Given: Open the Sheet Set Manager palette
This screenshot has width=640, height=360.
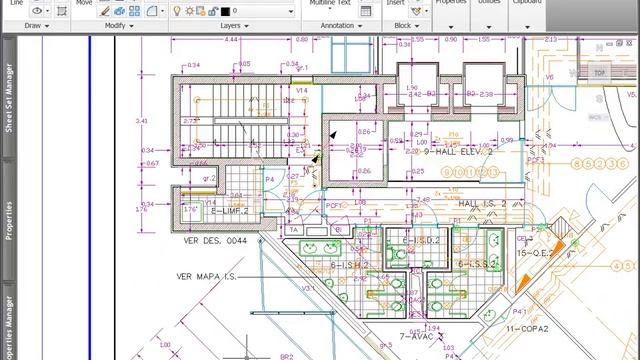Looking at the screenshot, I should [9, 97].
